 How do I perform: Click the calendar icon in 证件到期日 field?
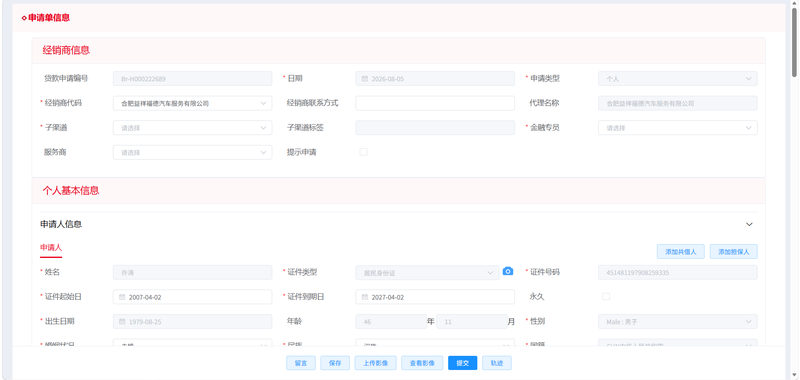[x=365, y=297]
